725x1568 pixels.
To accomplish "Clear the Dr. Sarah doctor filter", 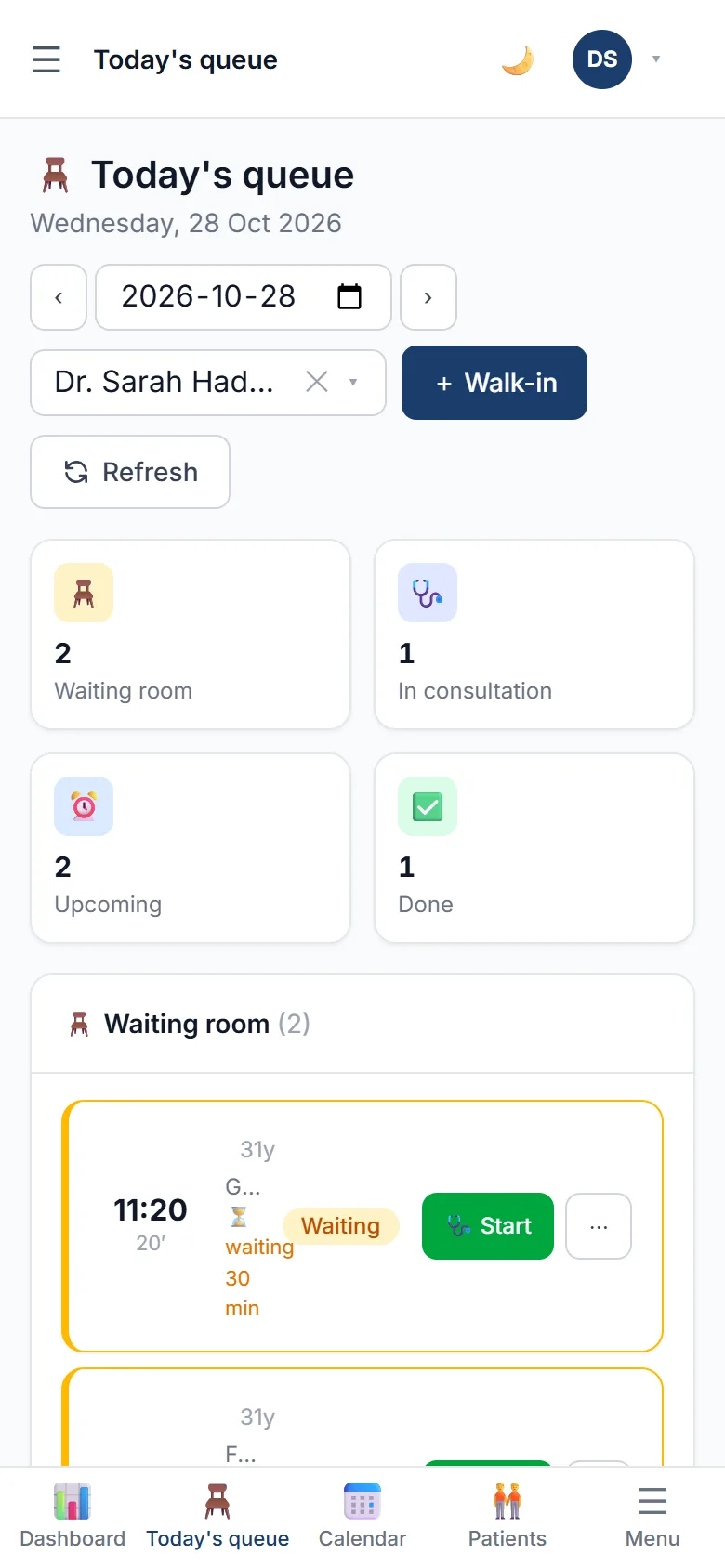I will pos(317,382).
